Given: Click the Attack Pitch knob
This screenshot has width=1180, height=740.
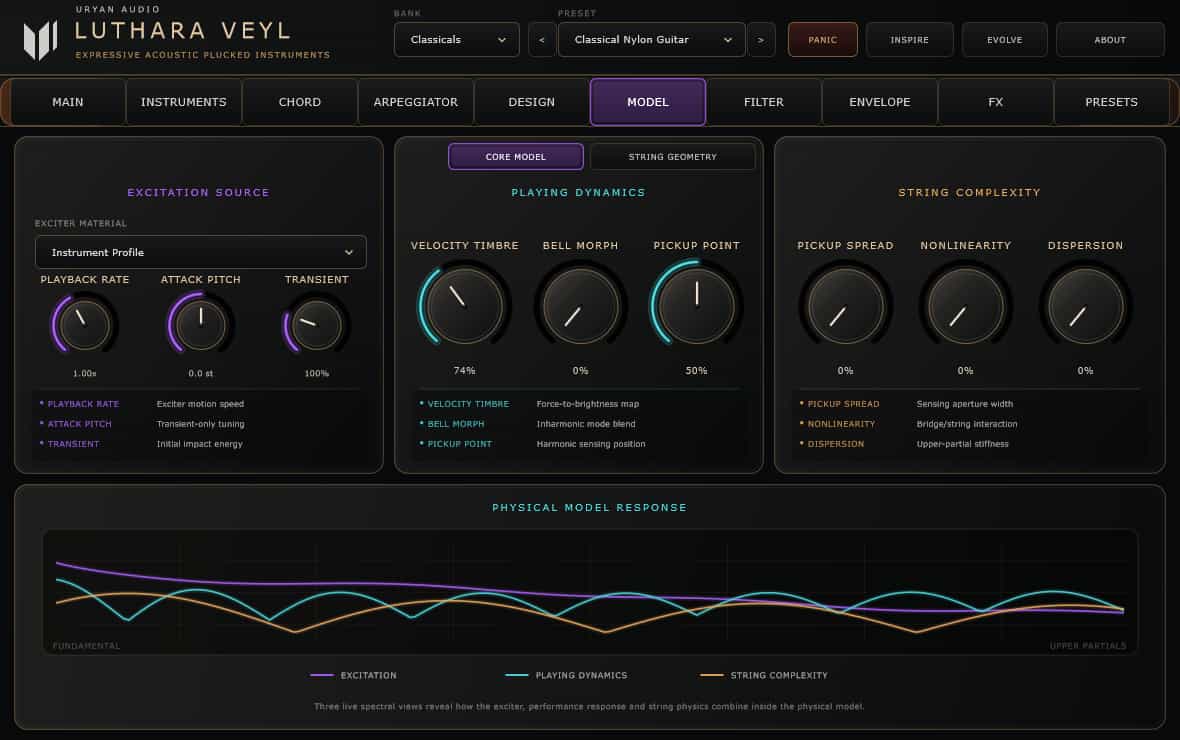Looking at the screenshot, I should (x=201, y=325).
